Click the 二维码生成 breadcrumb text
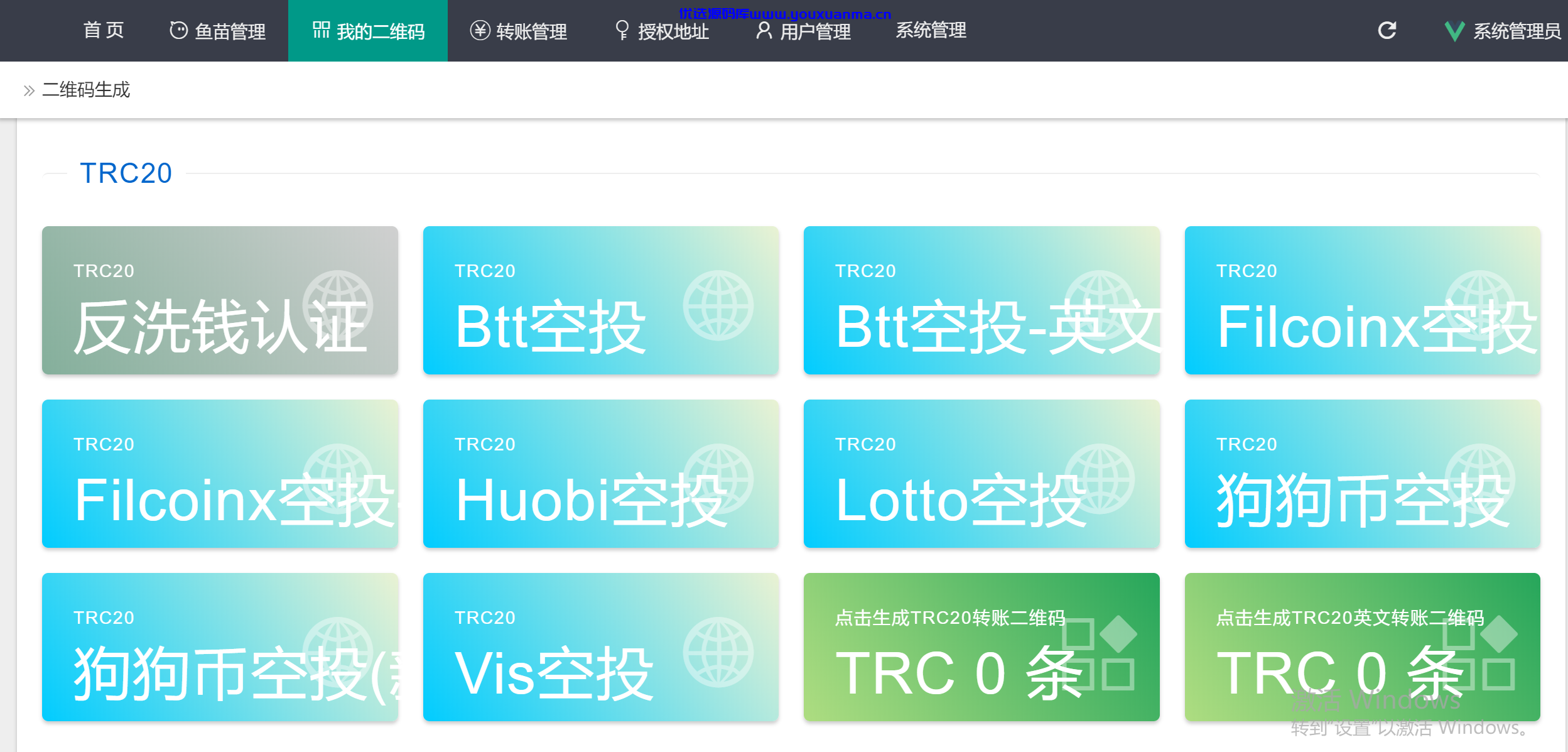 pos(86,90)
